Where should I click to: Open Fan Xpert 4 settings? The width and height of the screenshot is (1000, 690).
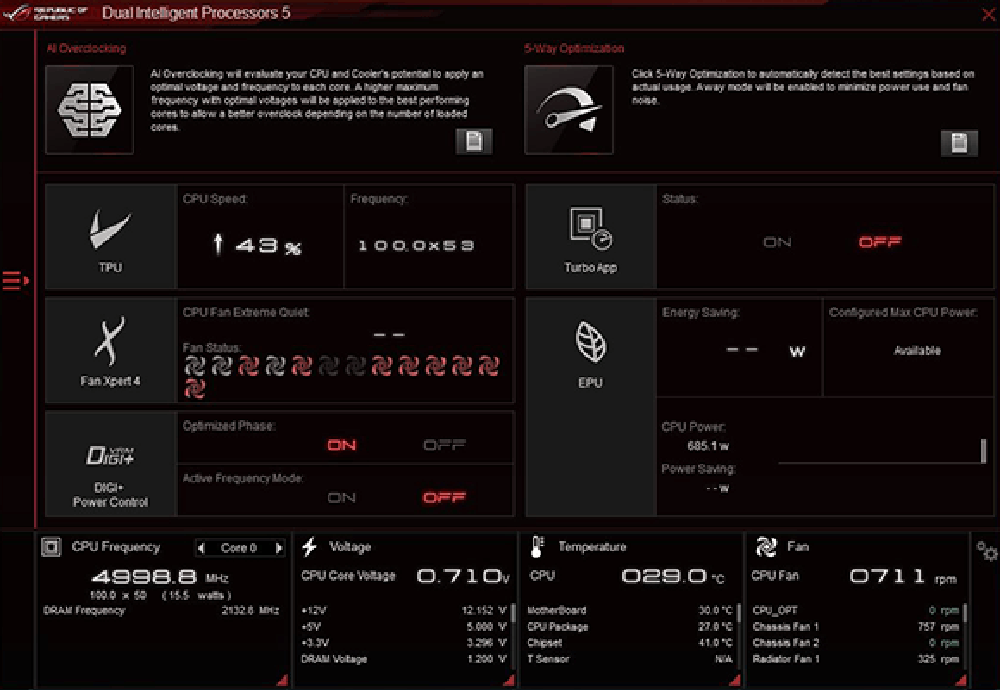(111, 349)
